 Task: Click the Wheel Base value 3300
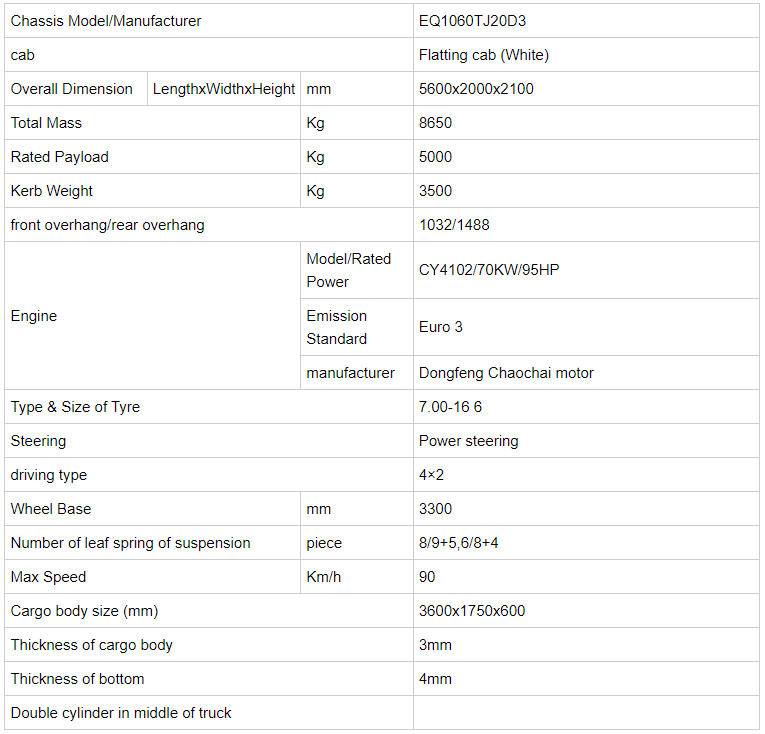[x=435, y=509]
